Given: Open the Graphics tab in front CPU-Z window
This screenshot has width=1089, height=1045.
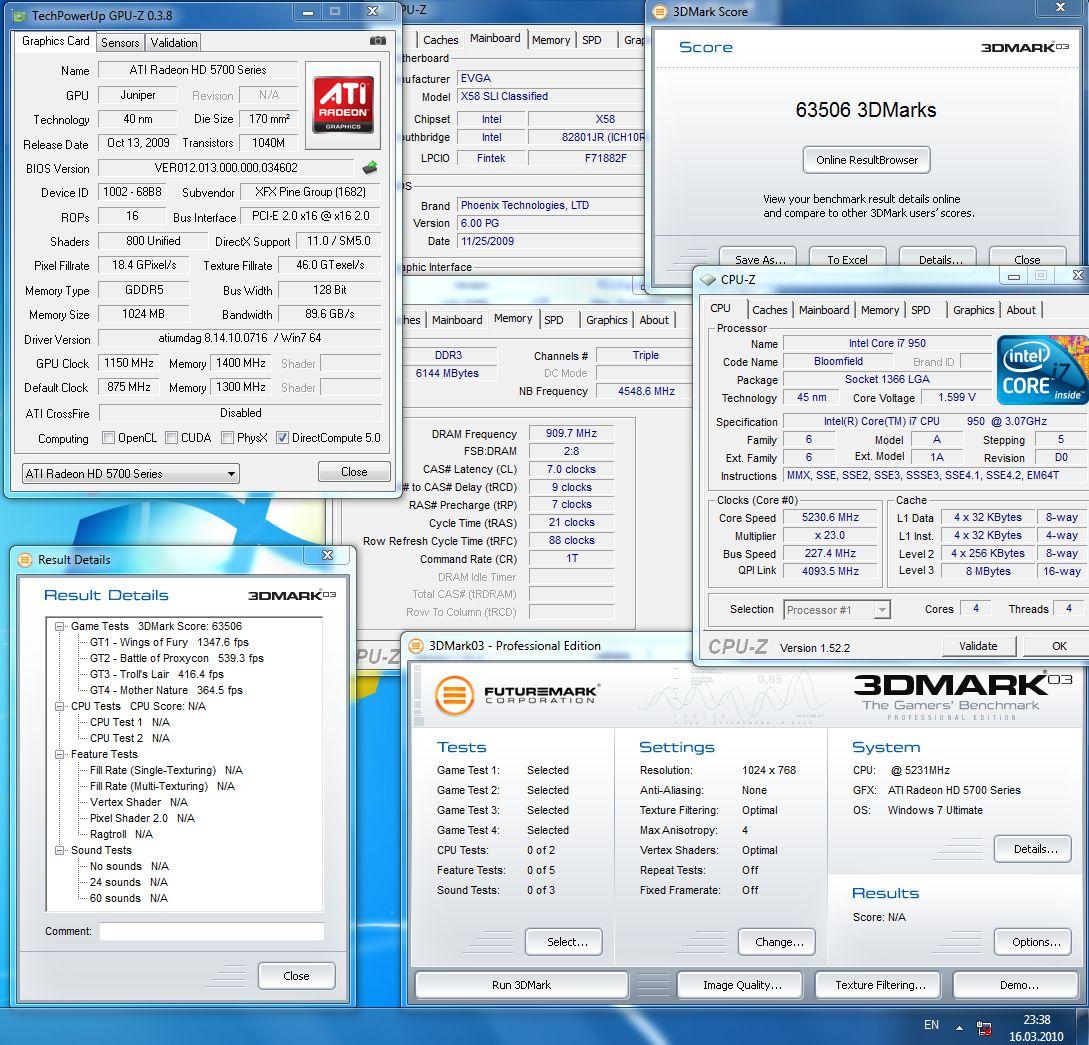Looking at the screenshot, I should [973, 310].
